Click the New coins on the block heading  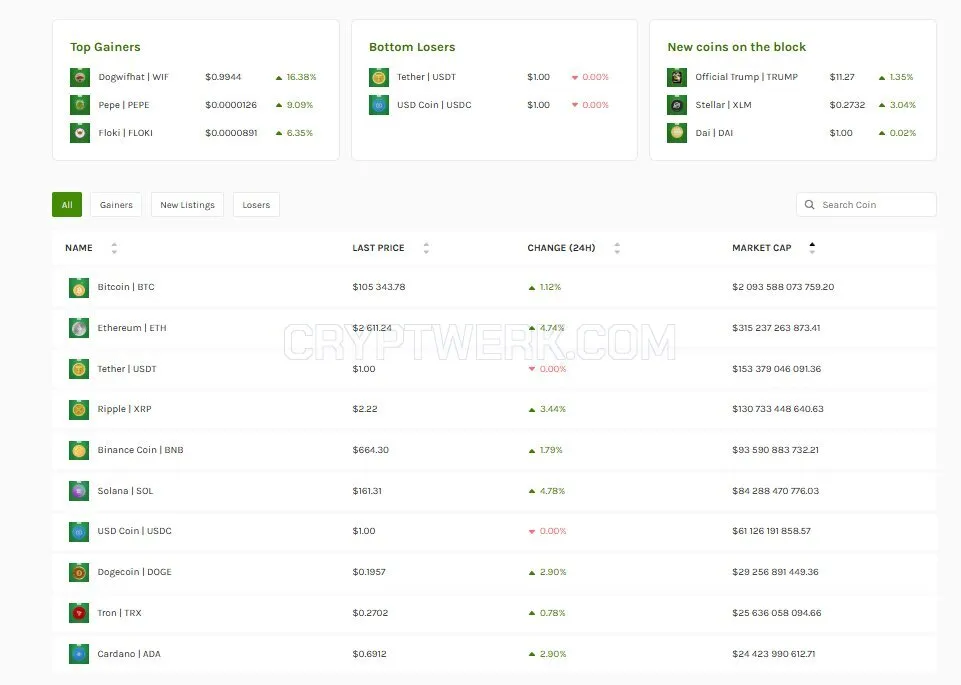point(737,47)
